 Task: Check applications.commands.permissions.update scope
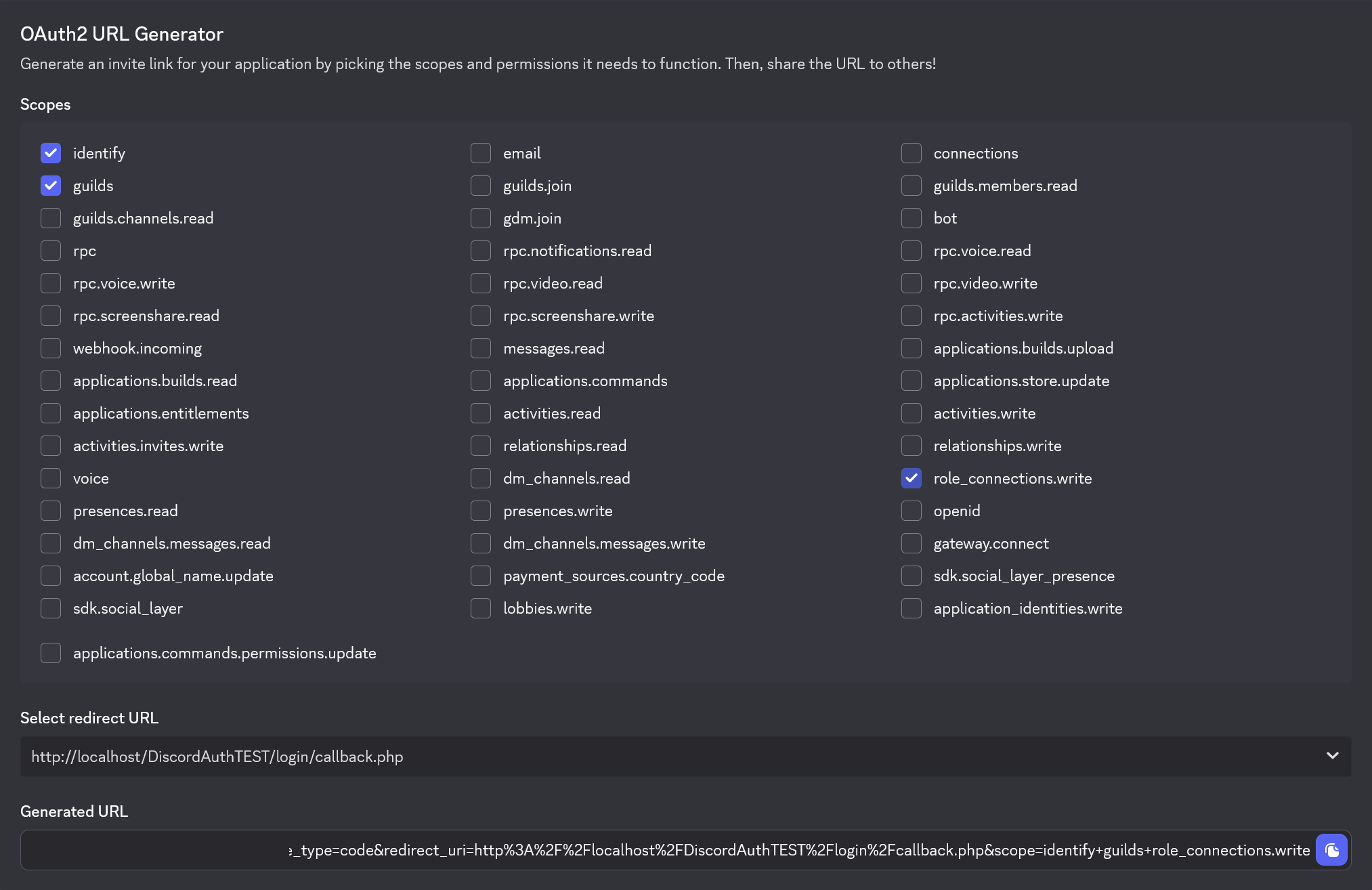pyautogui.click(x=51, y=653)
